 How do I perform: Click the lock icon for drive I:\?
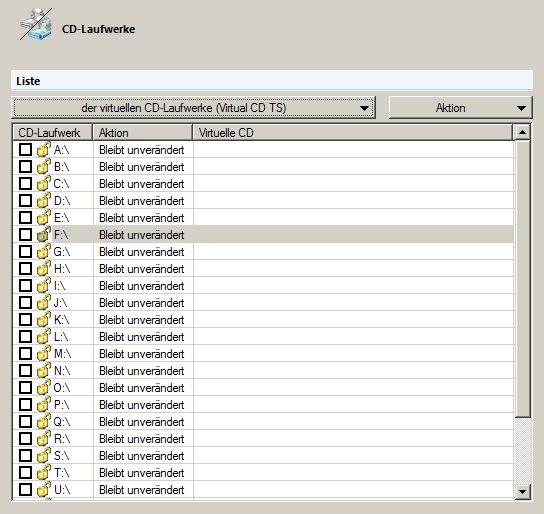[44, 286]
